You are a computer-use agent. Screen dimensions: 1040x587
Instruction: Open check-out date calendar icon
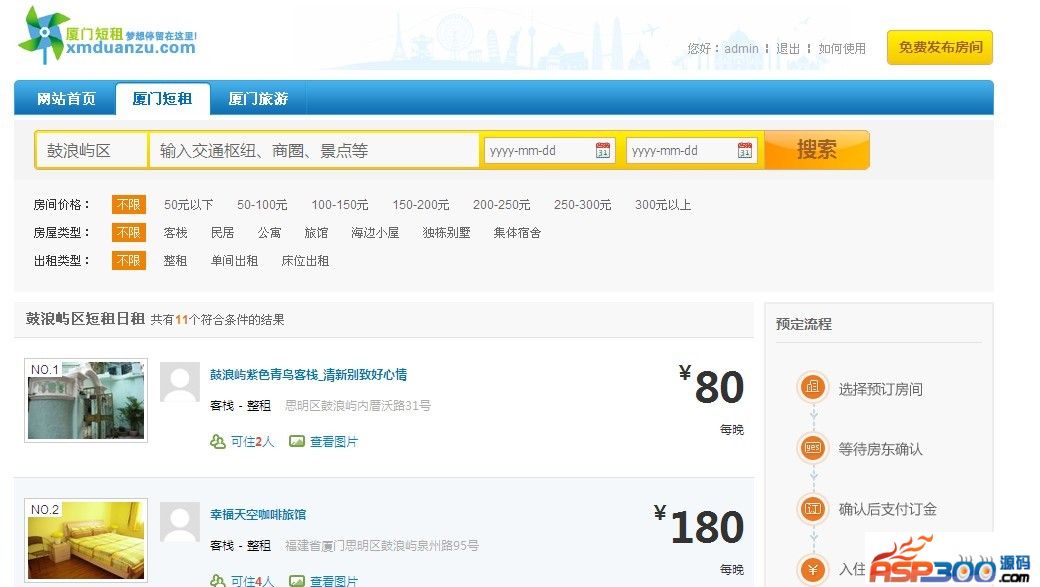pos(745,150)
